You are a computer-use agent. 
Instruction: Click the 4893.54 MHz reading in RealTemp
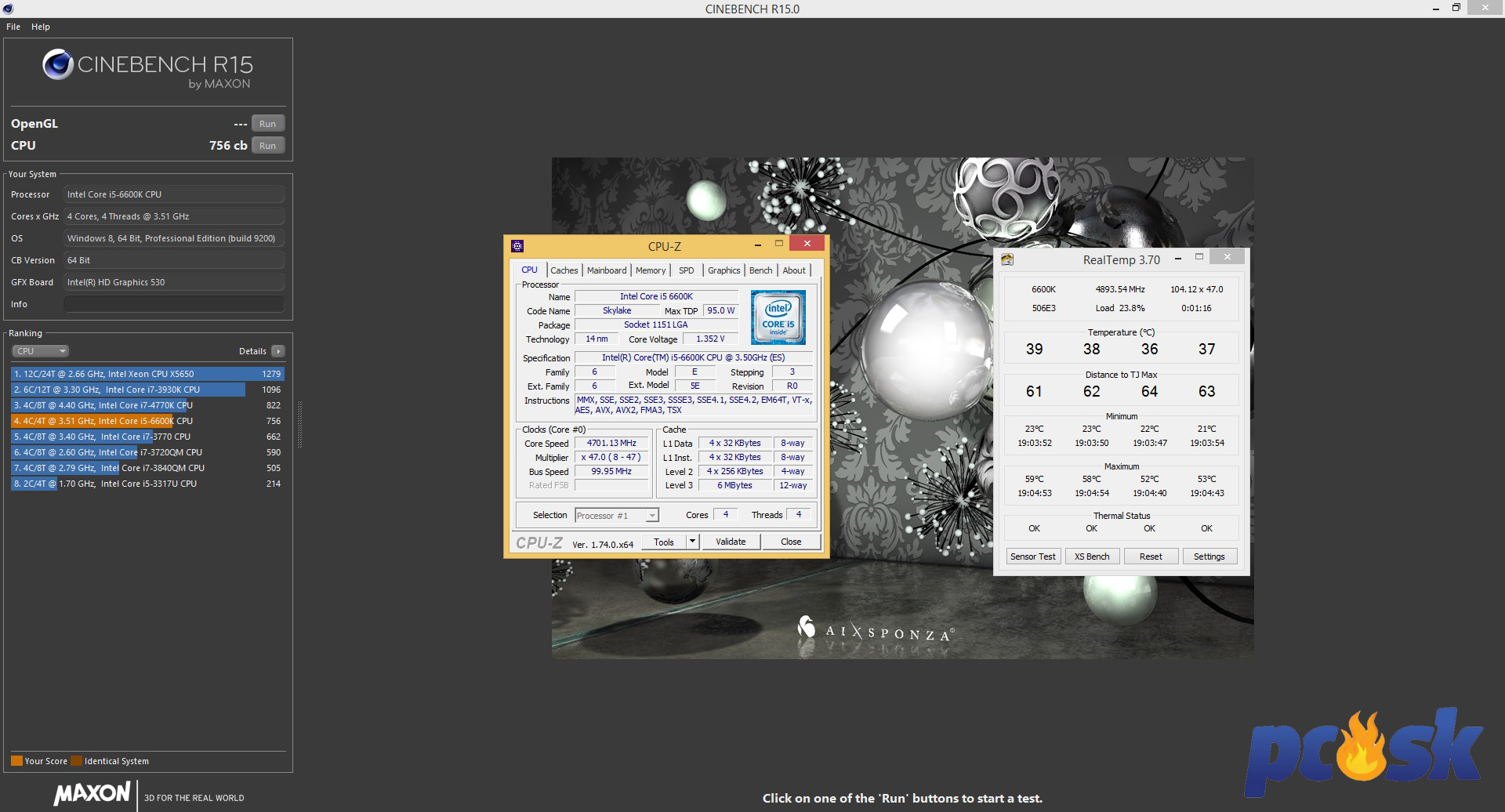pyautogui.click(x=1120, y=289)
